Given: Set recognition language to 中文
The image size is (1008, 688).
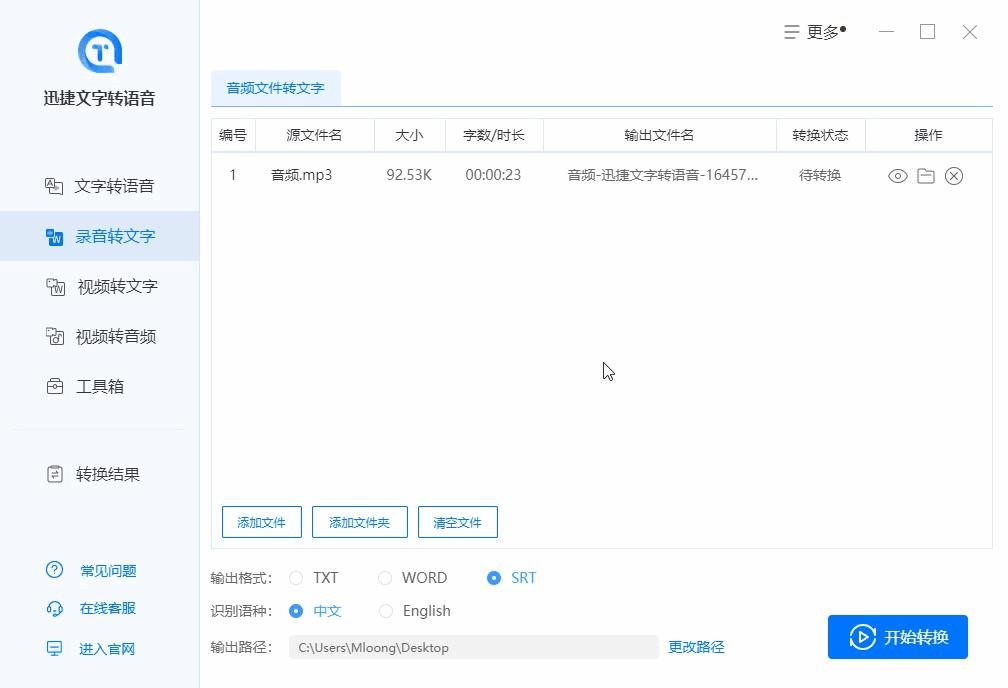Looking at the screenshot, I should click(296, 611).
